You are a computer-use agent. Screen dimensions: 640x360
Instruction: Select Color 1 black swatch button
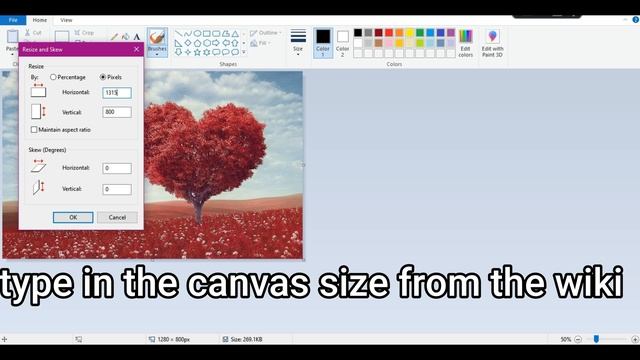[323, 43]
